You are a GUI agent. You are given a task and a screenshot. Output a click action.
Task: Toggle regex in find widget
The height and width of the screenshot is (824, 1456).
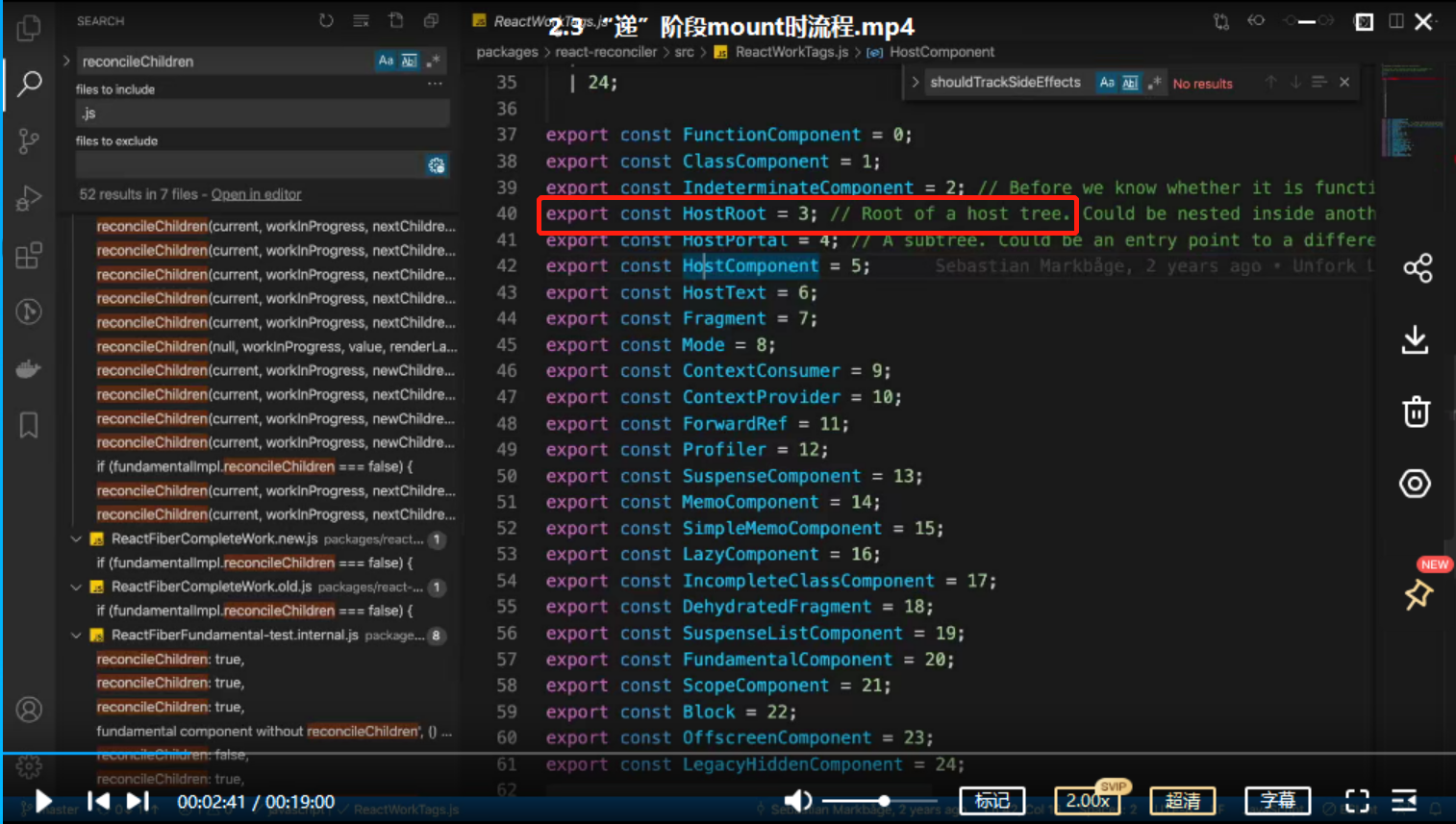click(1154, 83)
